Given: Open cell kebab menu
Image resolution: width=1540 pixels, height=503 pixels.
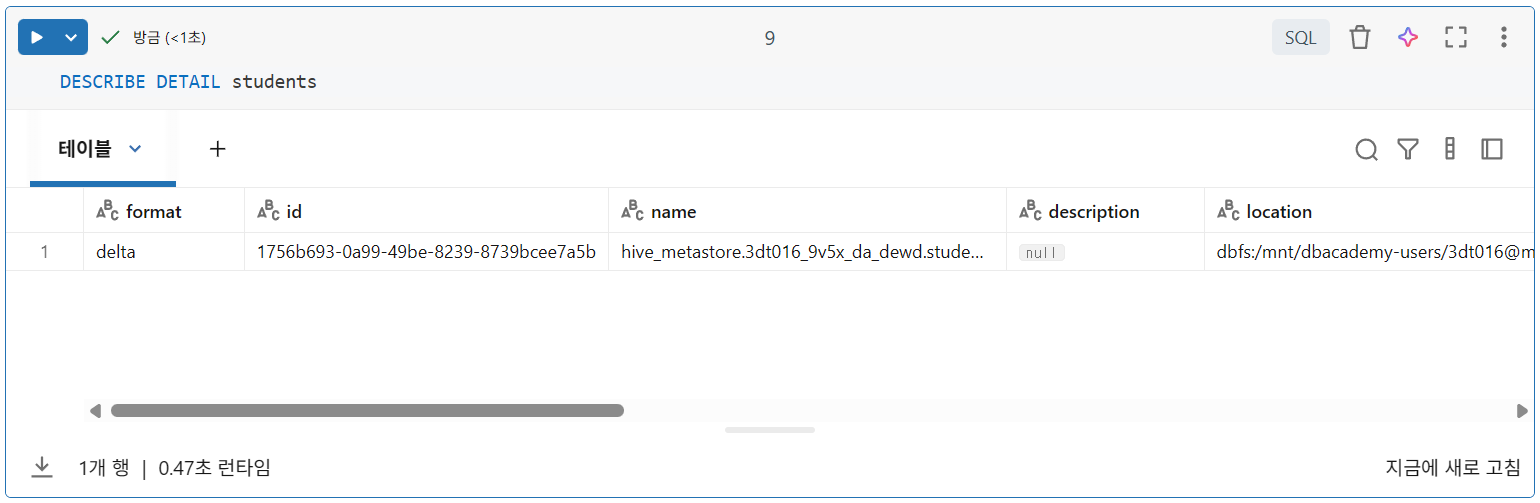Looking at the screenshot, I should pyautogui.click(x=1503, y=38).
